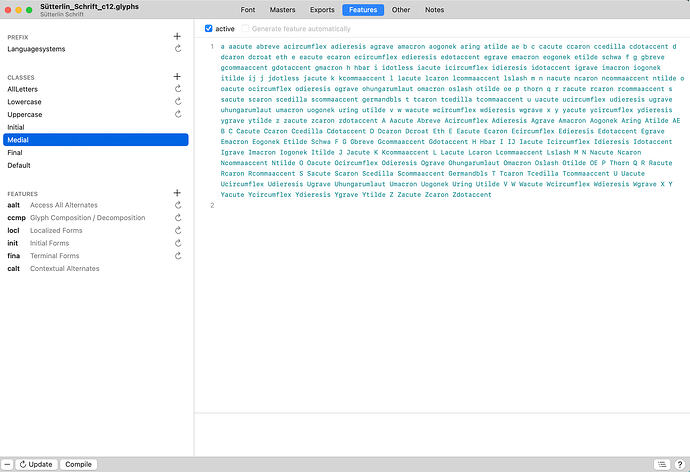Select the locl Localized Forms feature
Screen dimensions: 690x472
(94, 231)
